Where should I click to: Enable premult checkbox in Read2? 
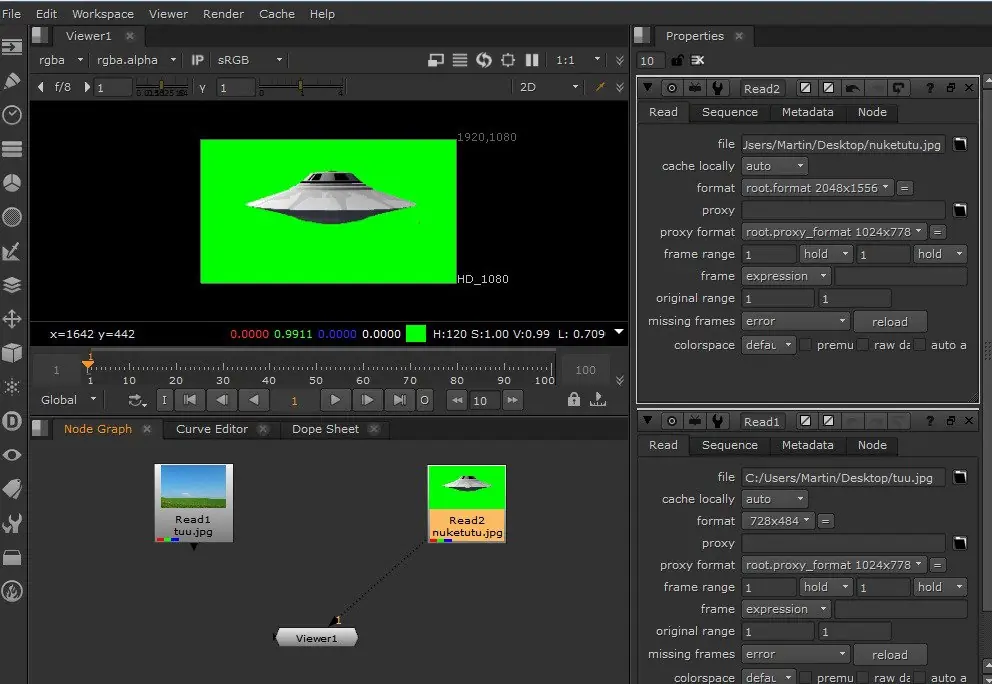click(806, 345)
